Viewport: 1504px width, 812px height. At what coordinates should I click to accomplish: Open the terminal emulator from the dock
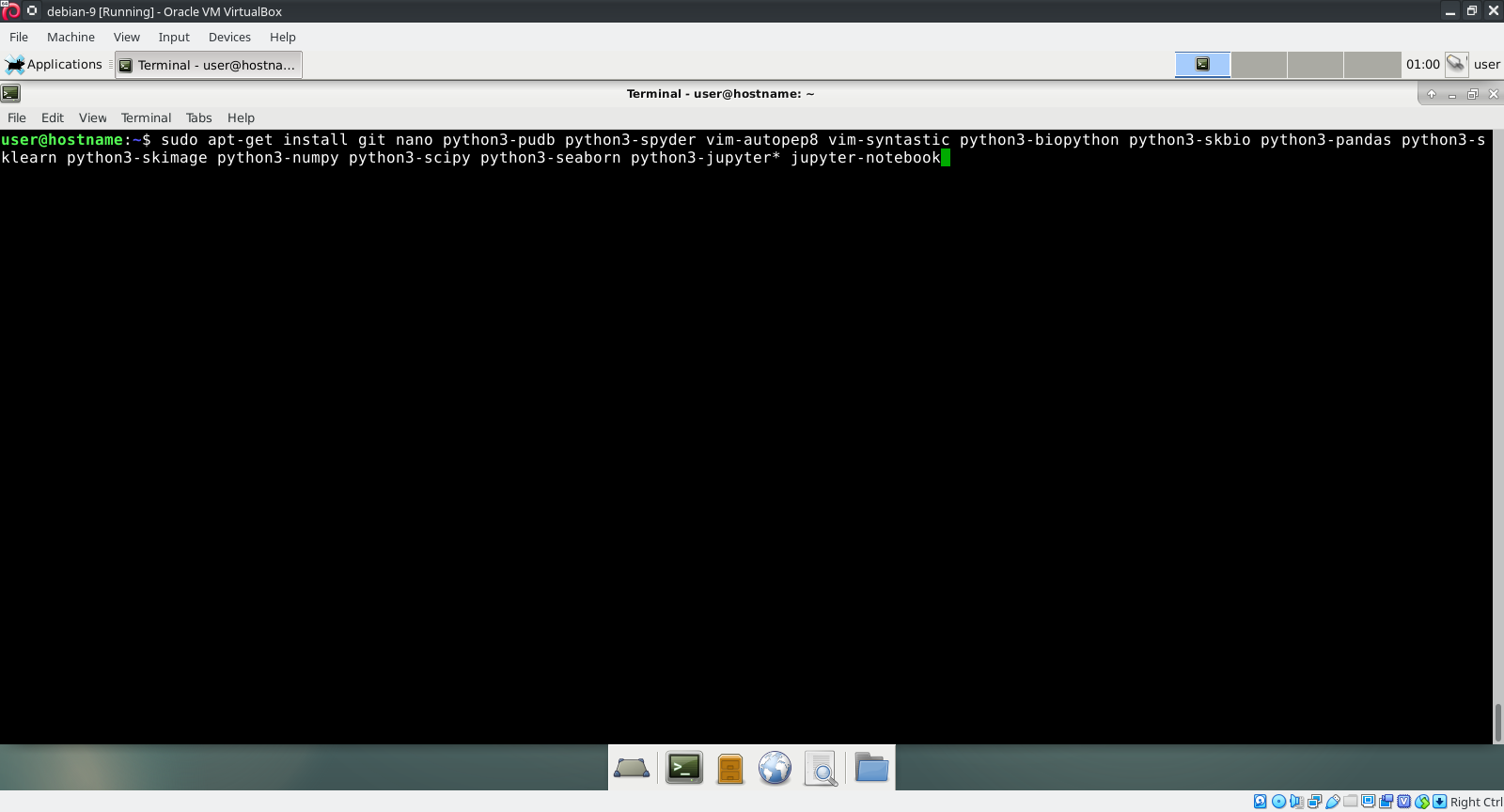pos(683,768)
